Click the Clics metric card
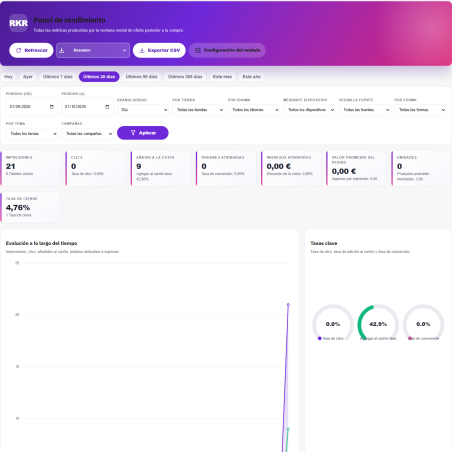This screenshot has width=452, height=452. [x=95, y=168]
